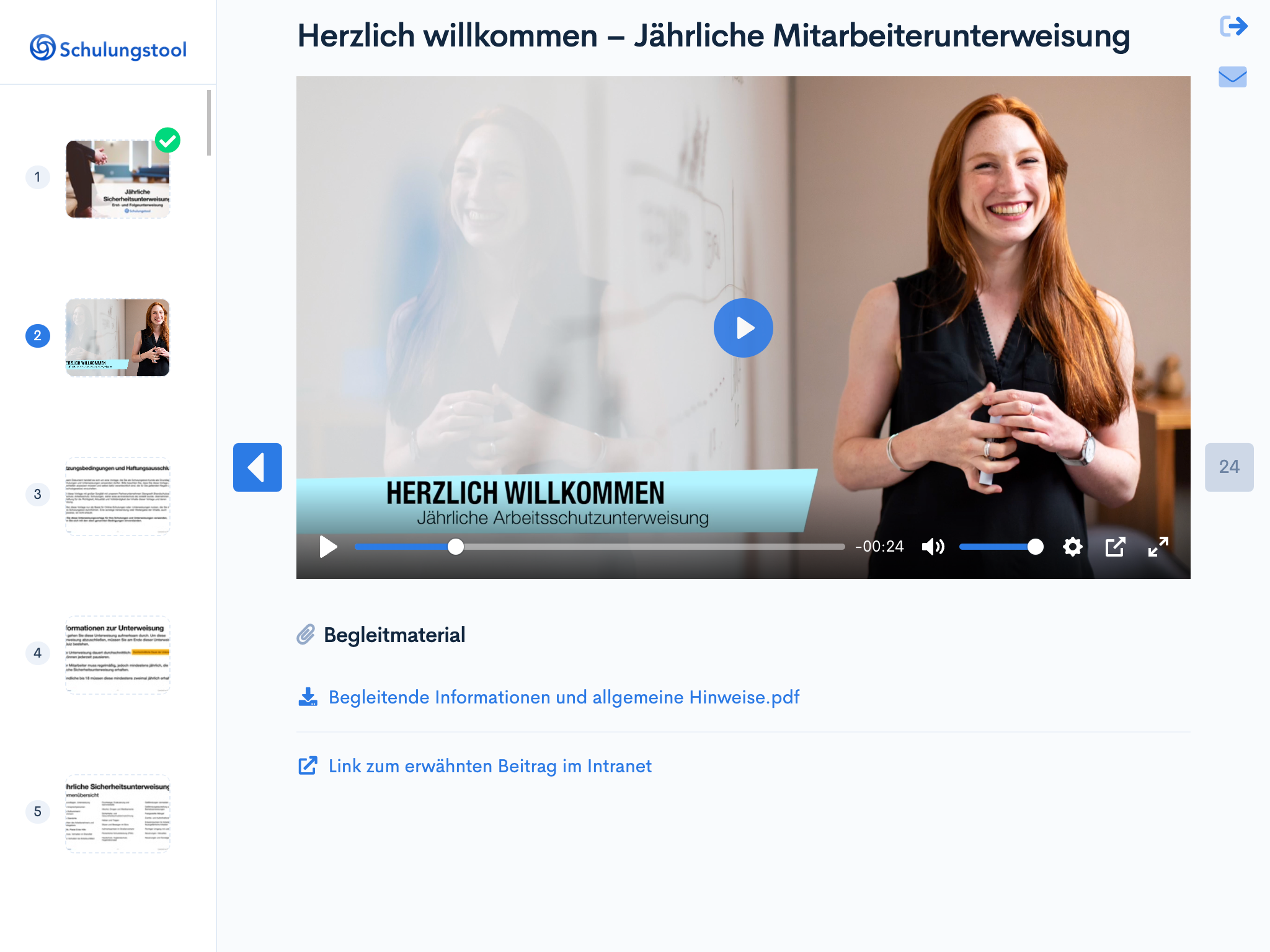Select slide thumbnail 3 in the sidebar
The image size is (1270, 952).
coord(117,496)
